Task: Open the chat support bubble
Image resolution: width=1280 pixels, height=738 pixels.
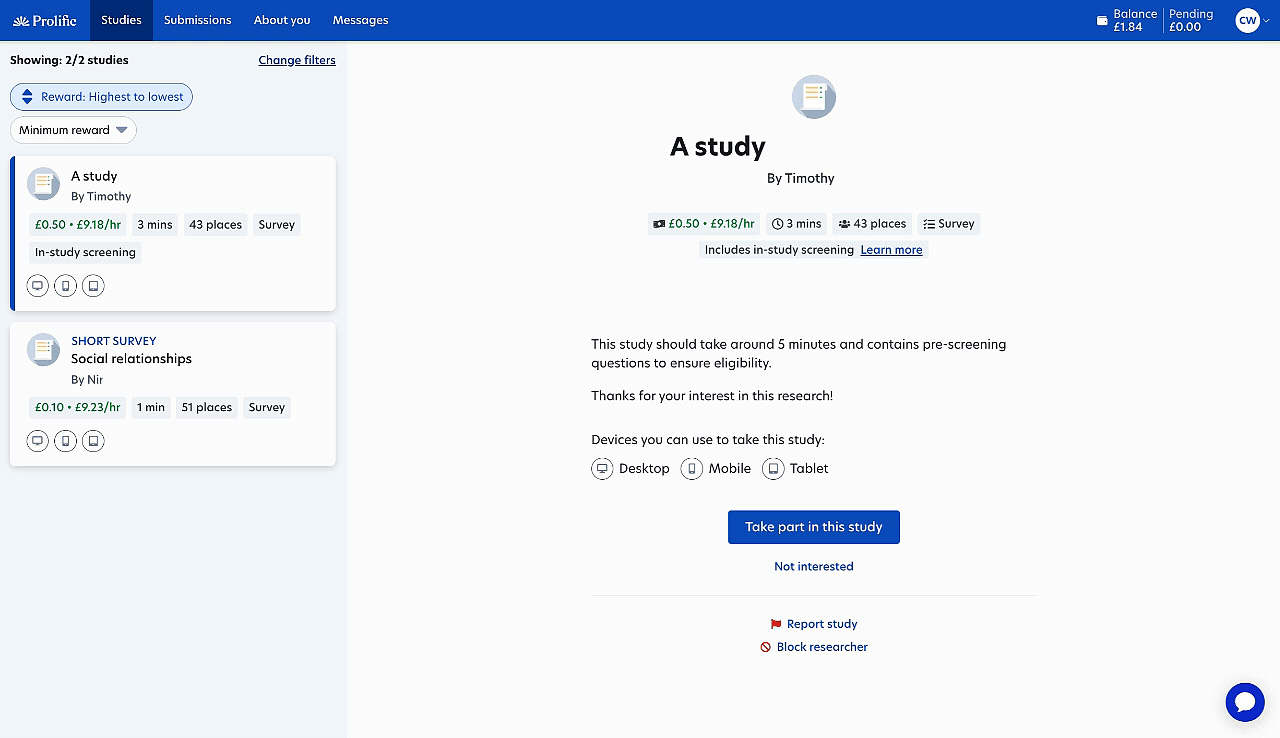Action: (x=1245, y=702)
